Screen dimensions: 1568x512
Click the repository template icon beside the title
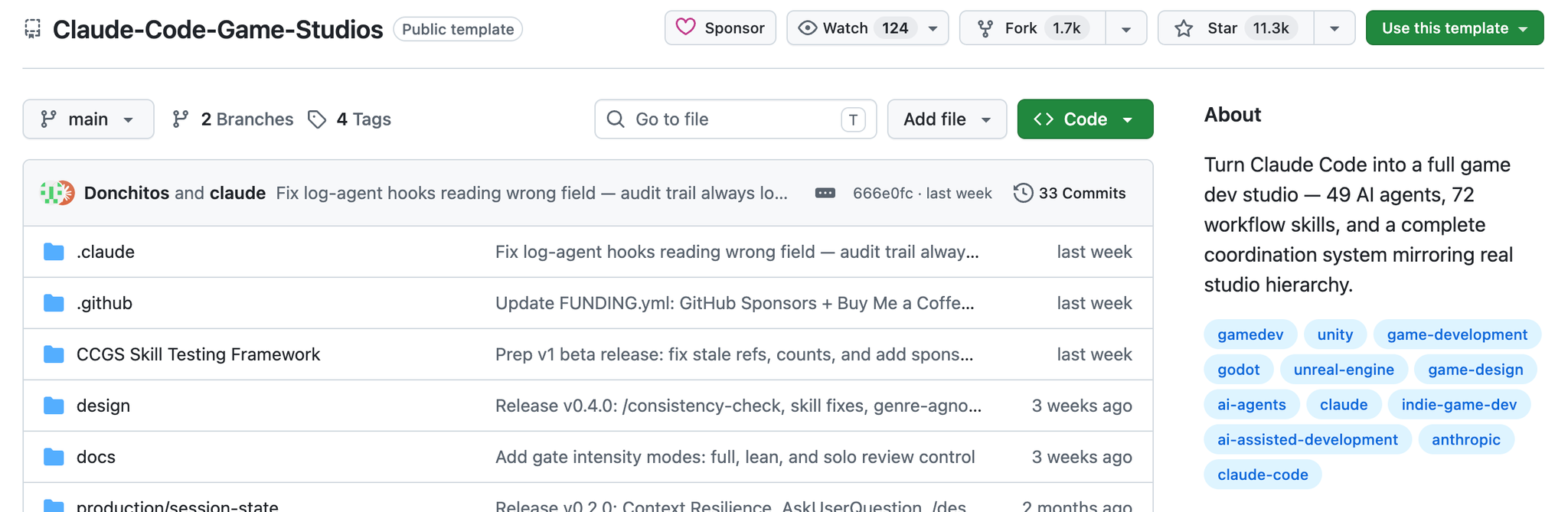32,29
